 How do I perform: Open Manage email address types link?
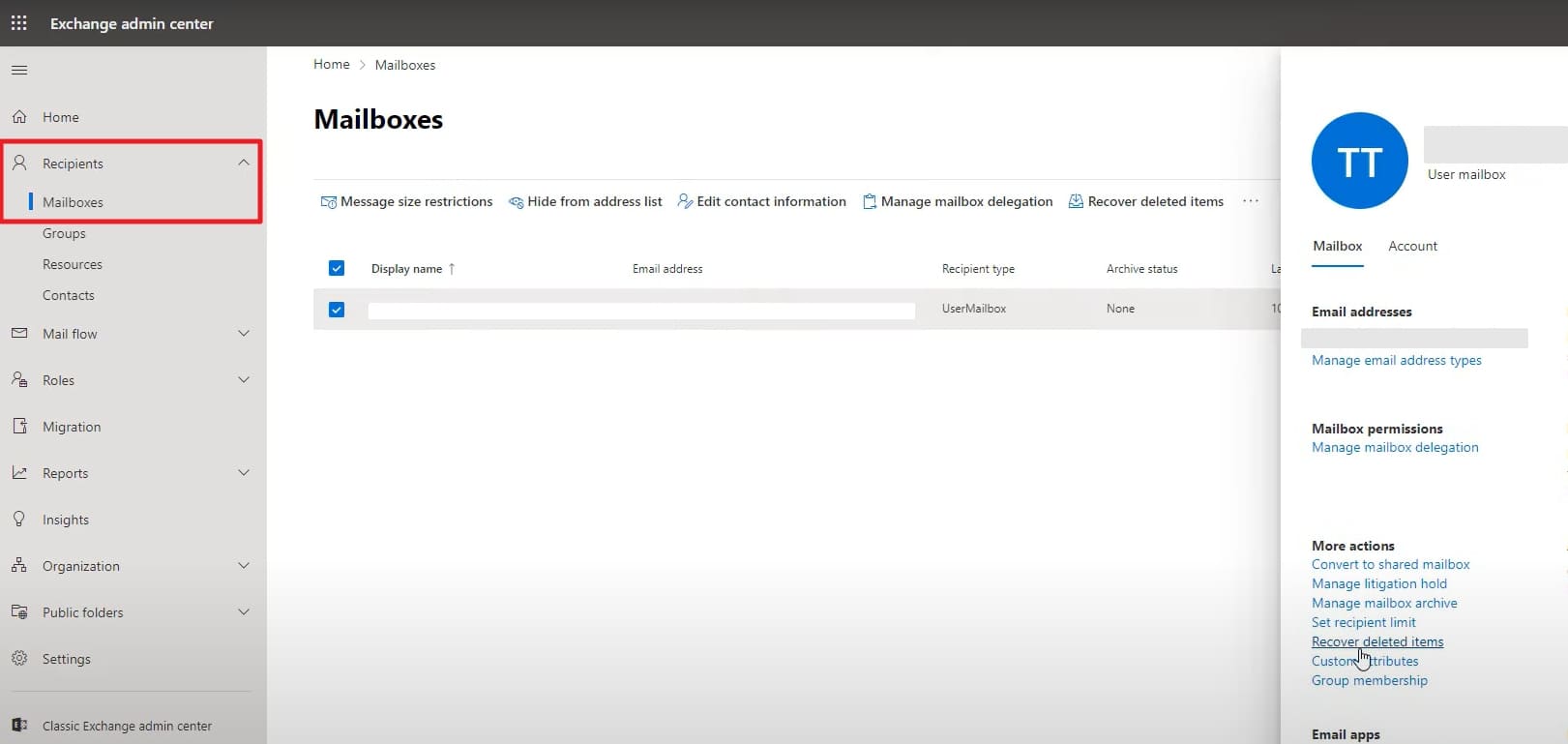point(1396,360)
